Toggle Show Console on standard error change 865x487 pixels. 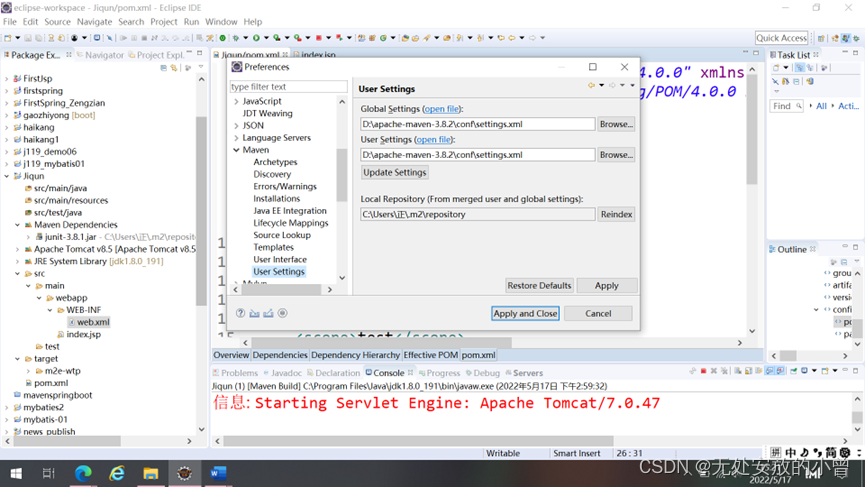[780, 371]
